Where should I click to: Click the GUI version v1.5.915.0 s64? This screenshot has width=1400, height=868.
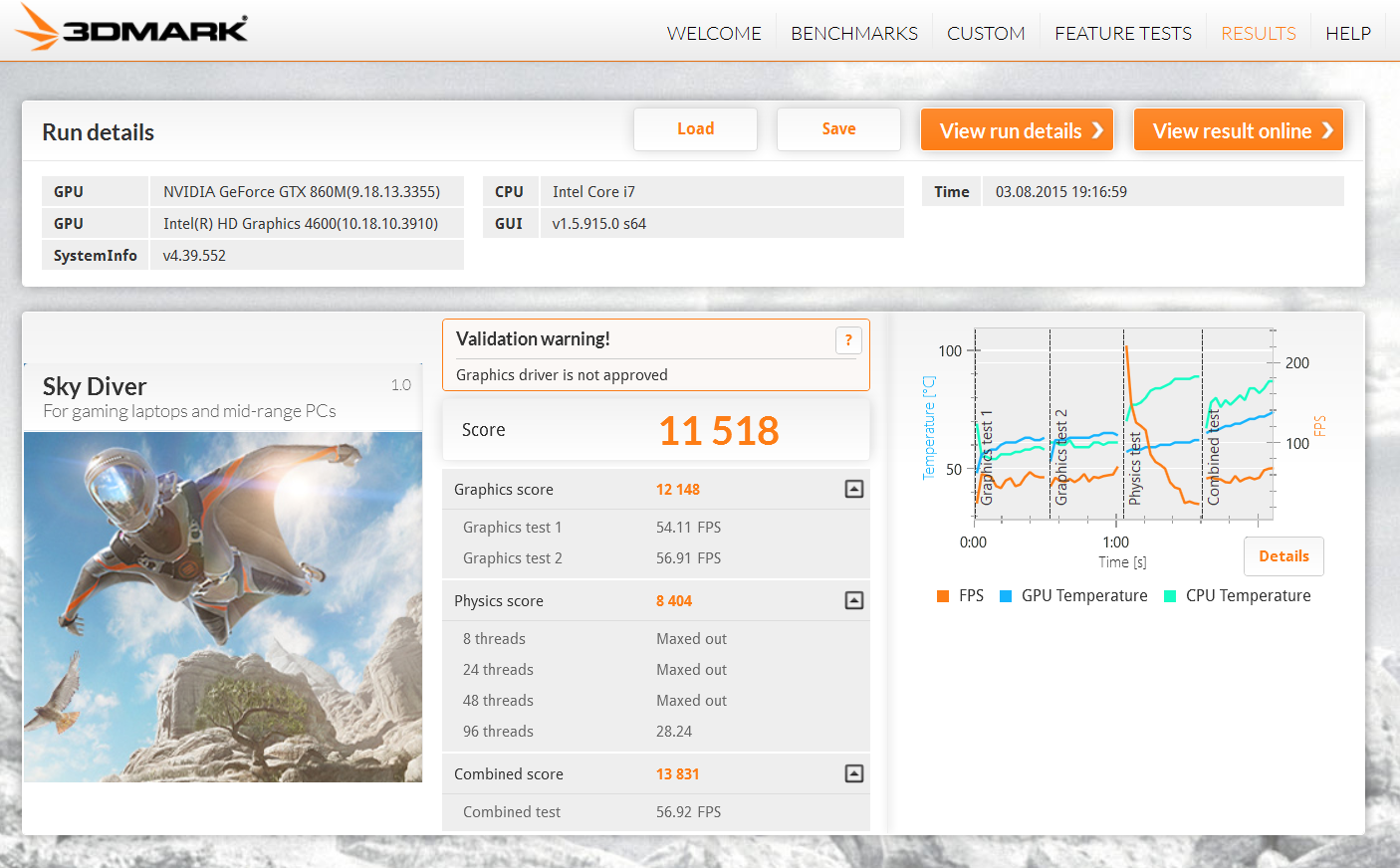click(x=599, y=224)
